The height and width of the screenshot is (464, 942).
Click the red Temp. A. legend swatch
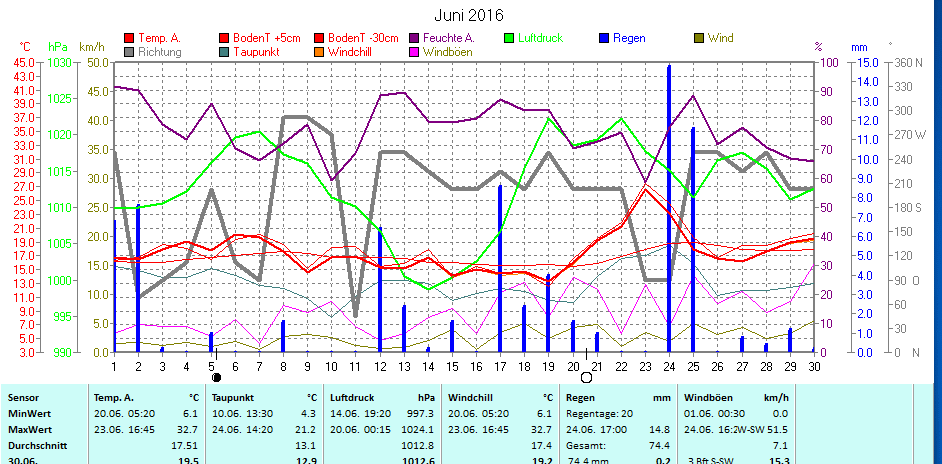[129, 39]
